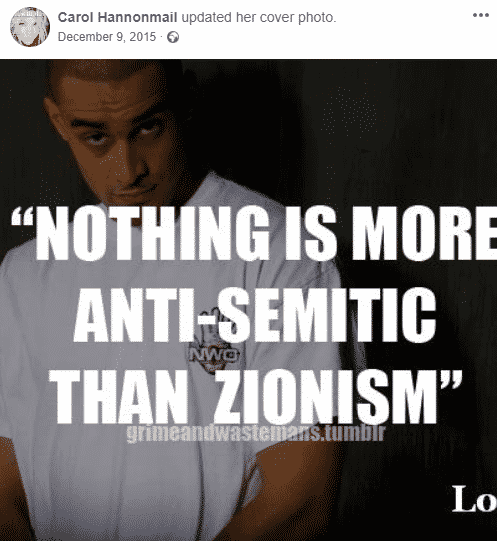Open the cover photo image
This screenshot has height=541, width=497.
(x=248, y=300)
